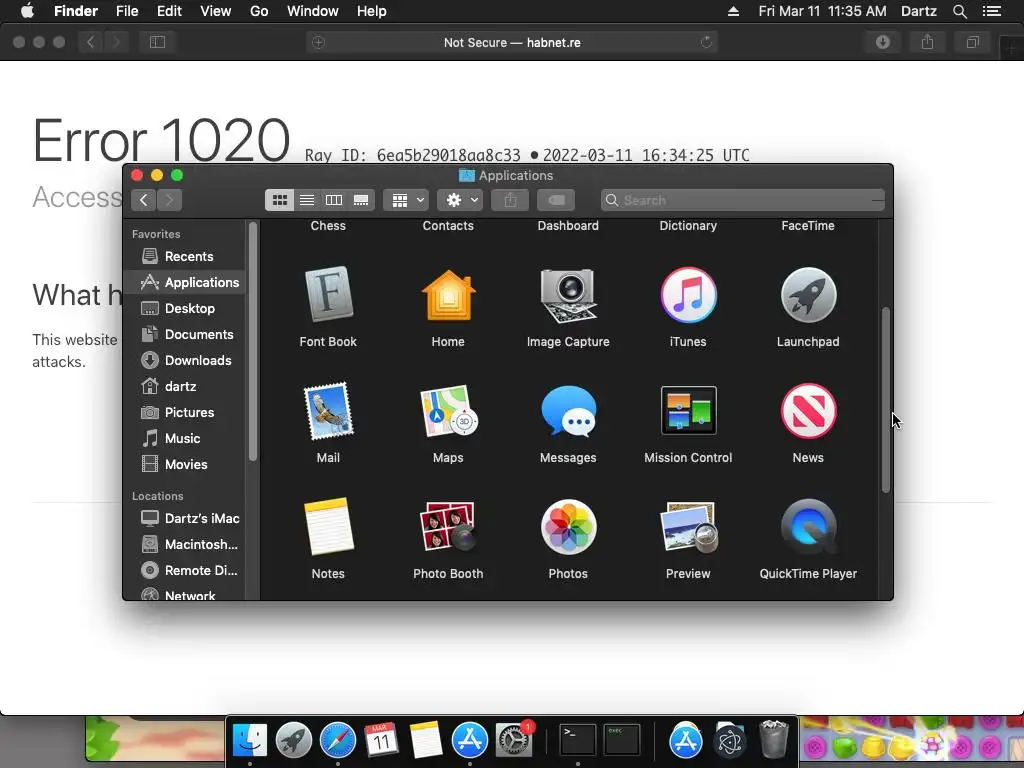The width and height of the screenshot is (1024, 768).
Task: Open Pictures from the sidebar
Action: pos(184,412)
